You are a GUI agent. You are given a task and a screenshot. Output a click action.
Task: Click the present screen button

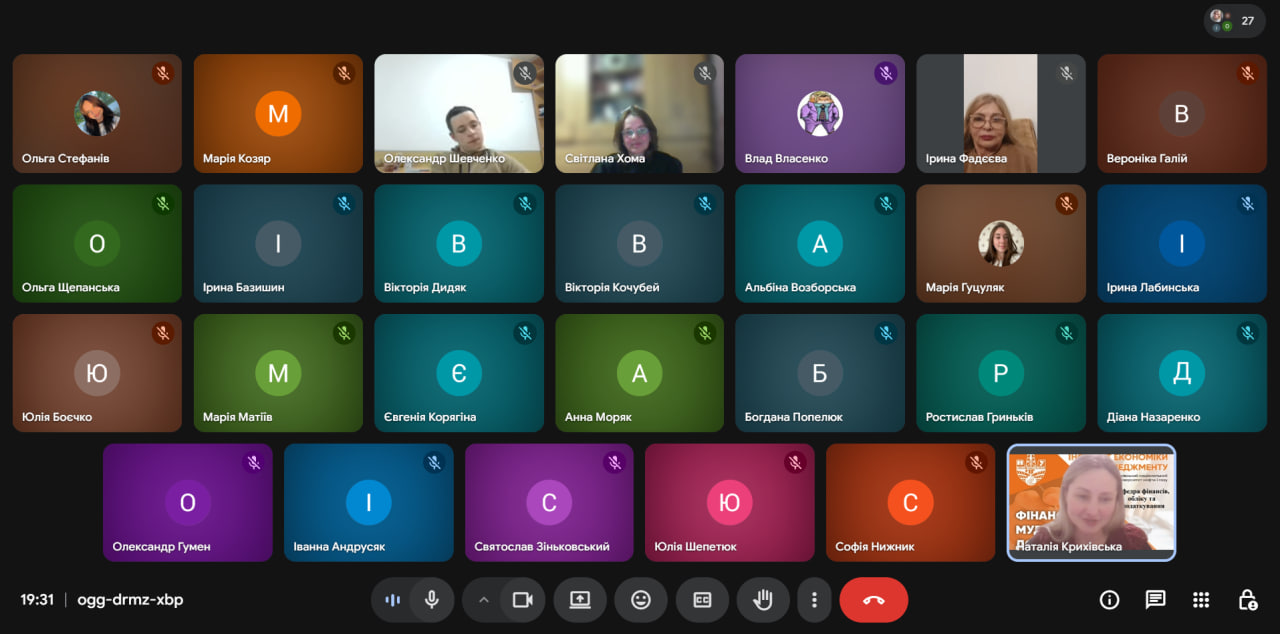tap(580, 600)
